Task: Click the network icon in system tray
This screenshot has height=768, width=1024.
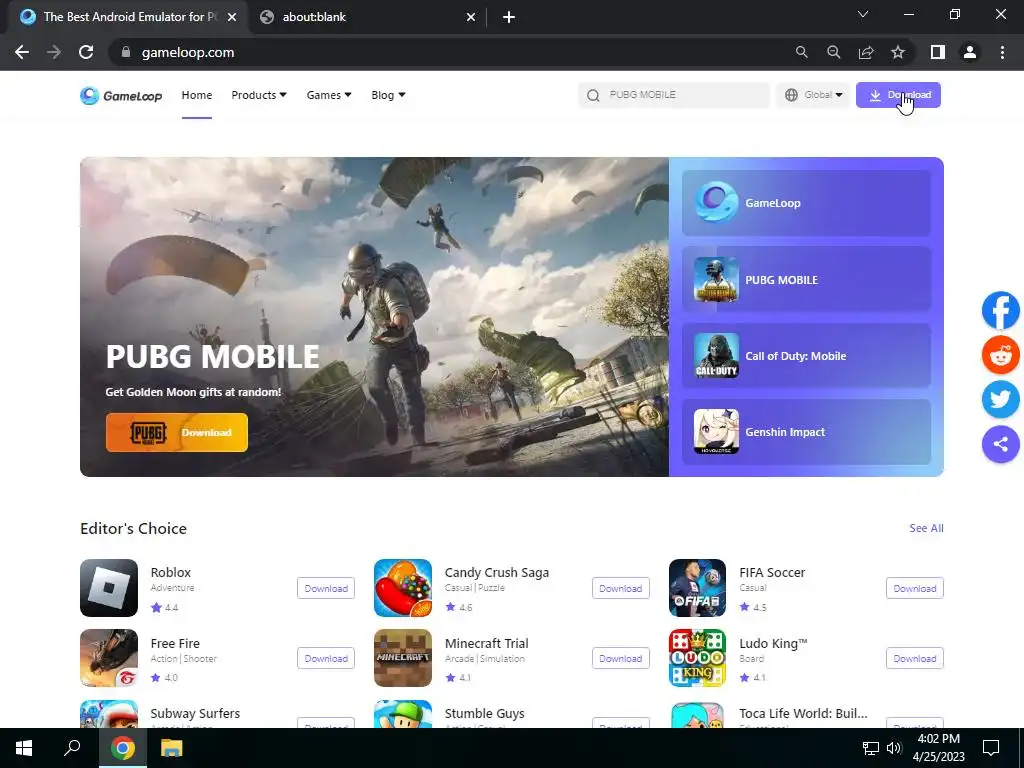Action: 871,748
